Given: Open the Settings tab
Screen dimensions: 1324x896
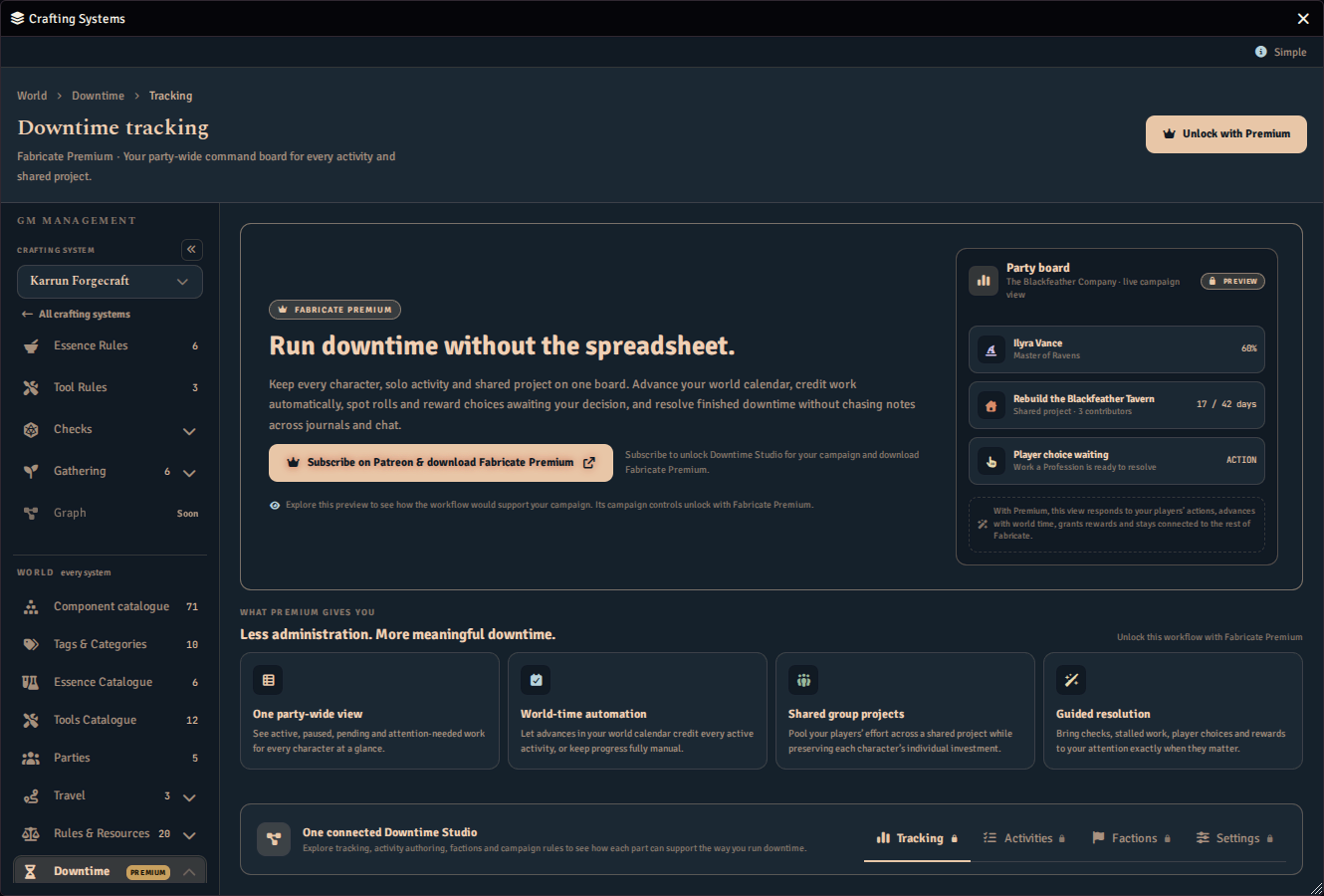Looking at the screenshot, I should tap(1234, 838).
